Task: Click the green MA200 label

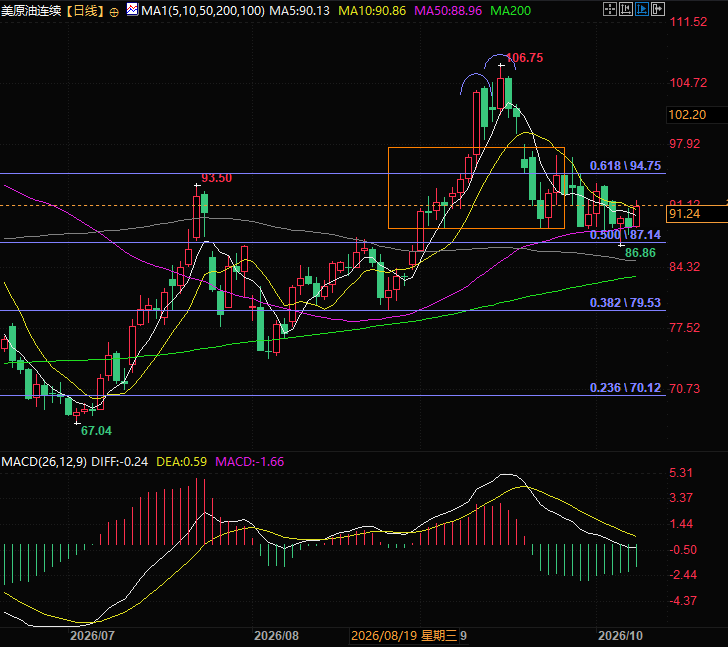Action: pos(510,11)
